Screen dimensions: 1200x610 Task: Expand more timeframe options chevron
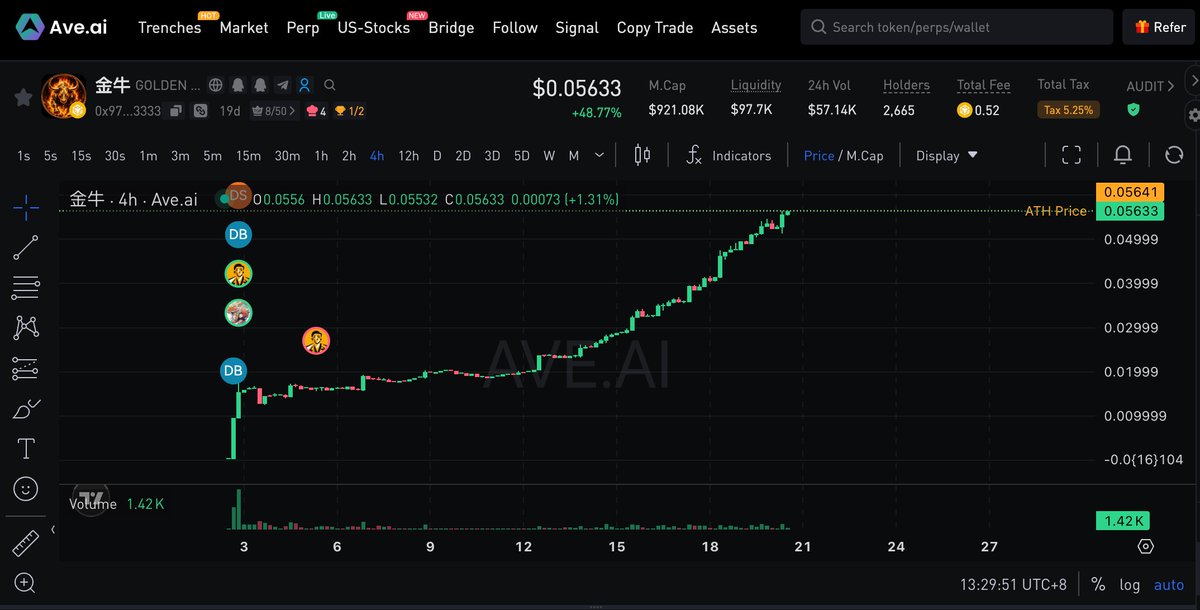pos(599,155)
